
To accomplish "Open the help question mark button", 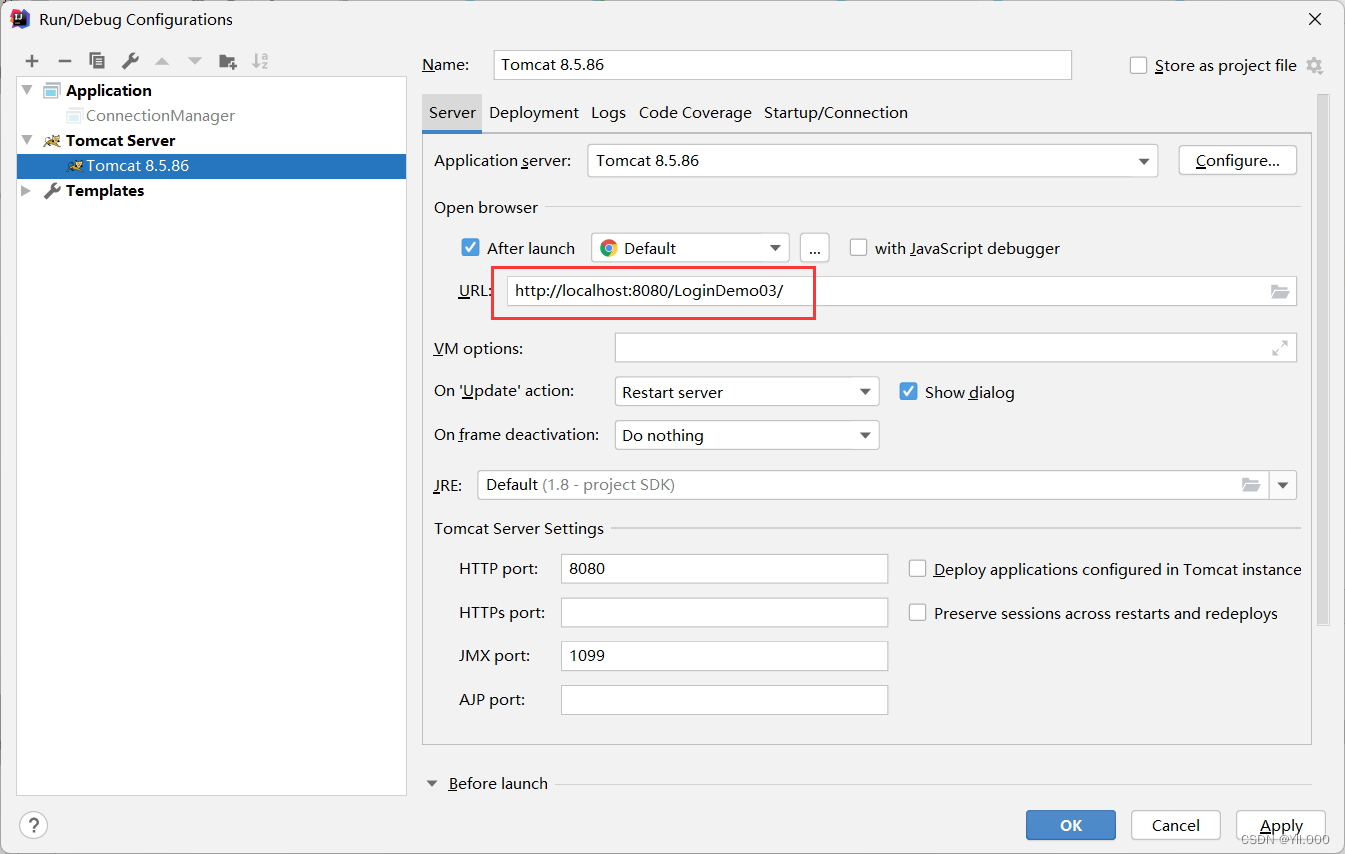I will pyautogui.click(x=34, y=825).
